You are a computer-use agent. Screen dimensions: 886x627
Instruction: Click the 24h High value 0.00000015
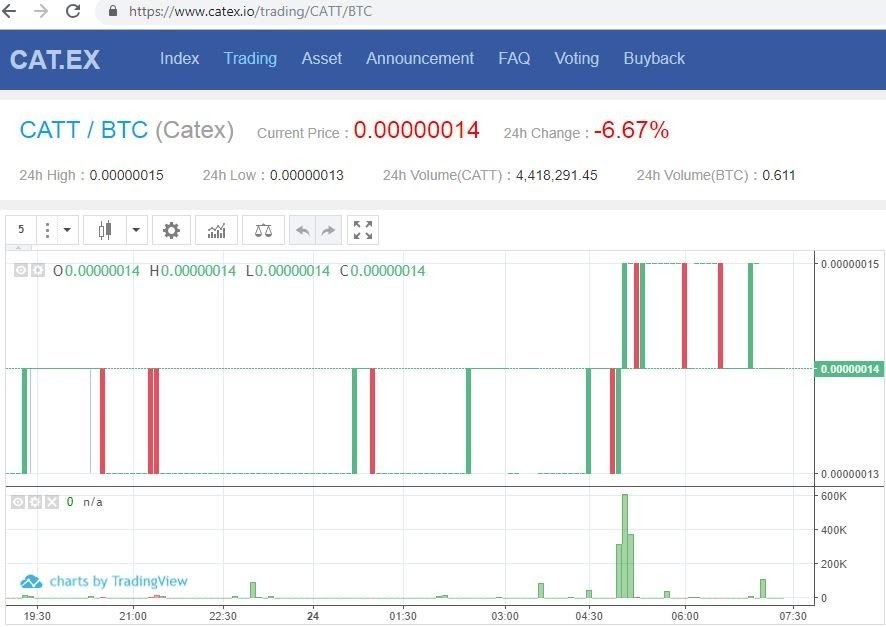[x=127, y=175]
